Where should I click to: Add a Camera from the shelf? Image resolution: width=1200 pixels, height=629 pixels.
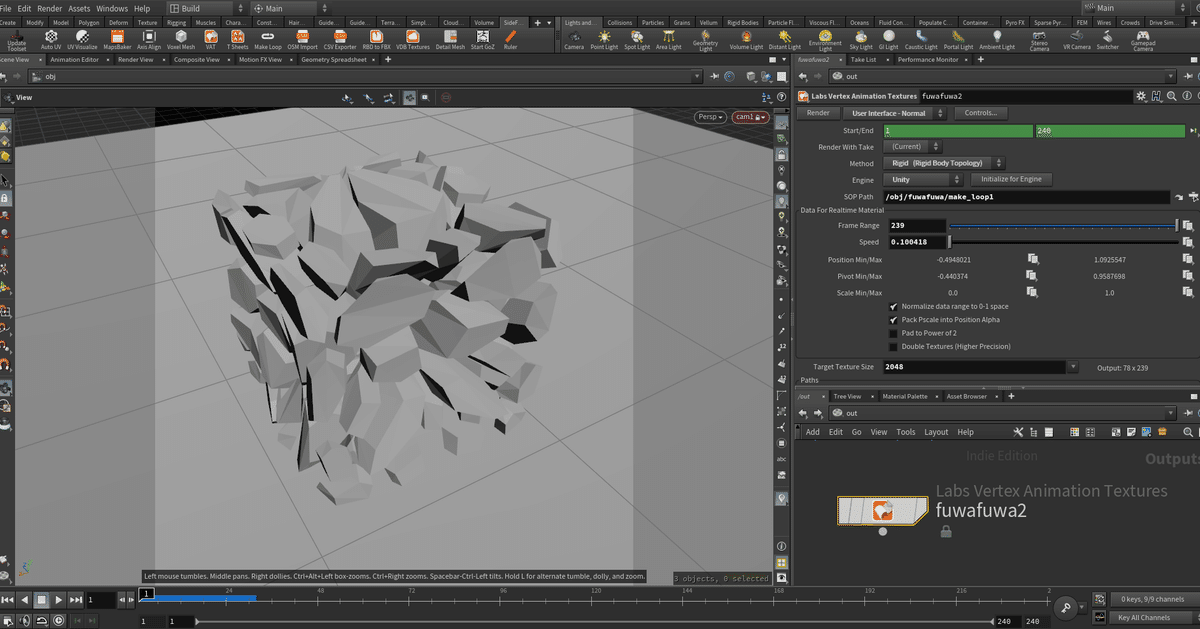click(574, 39)
